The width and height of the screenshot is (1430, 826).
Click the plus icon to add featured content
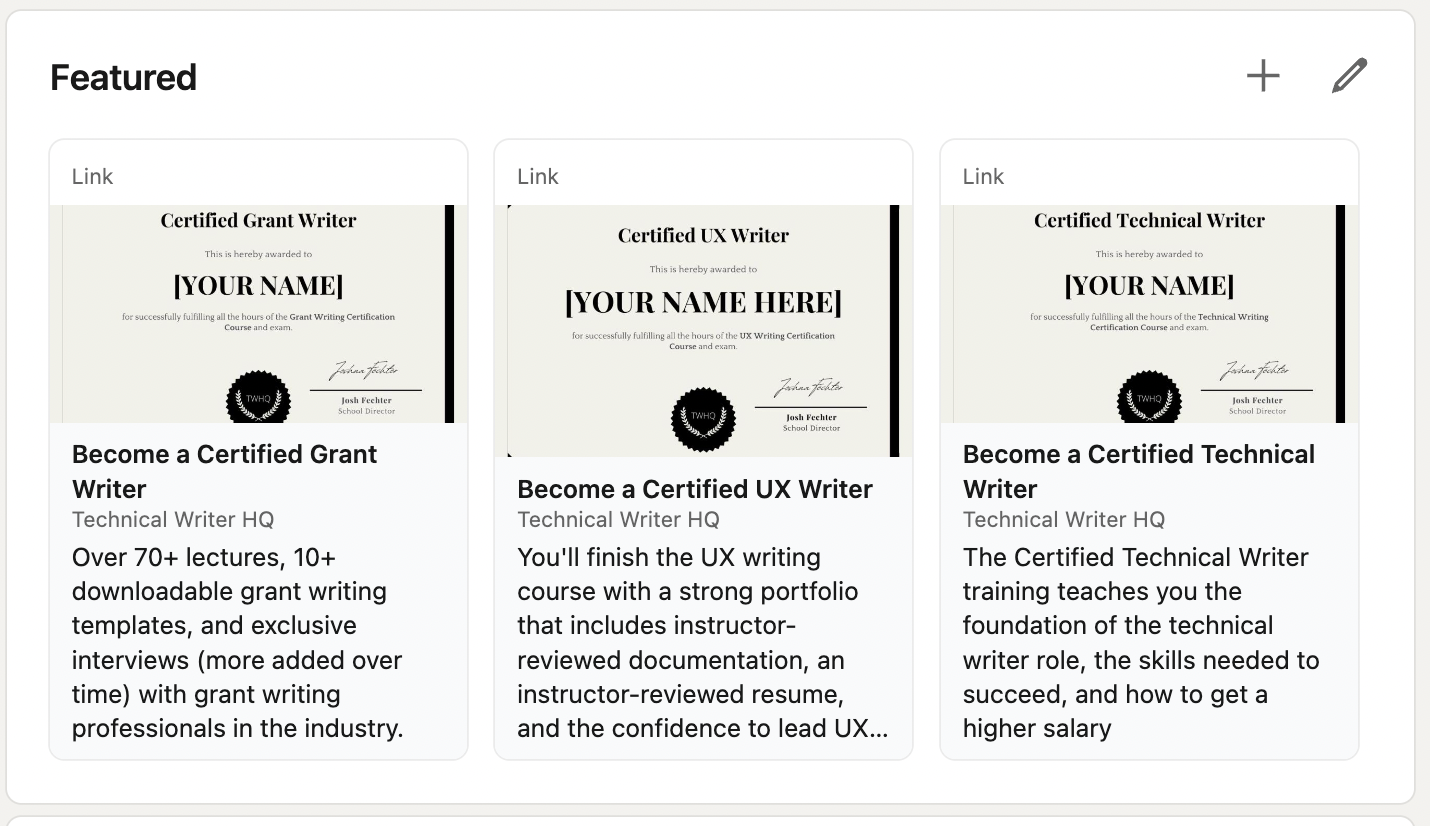pyautogui.click(x=1263, y=75)
